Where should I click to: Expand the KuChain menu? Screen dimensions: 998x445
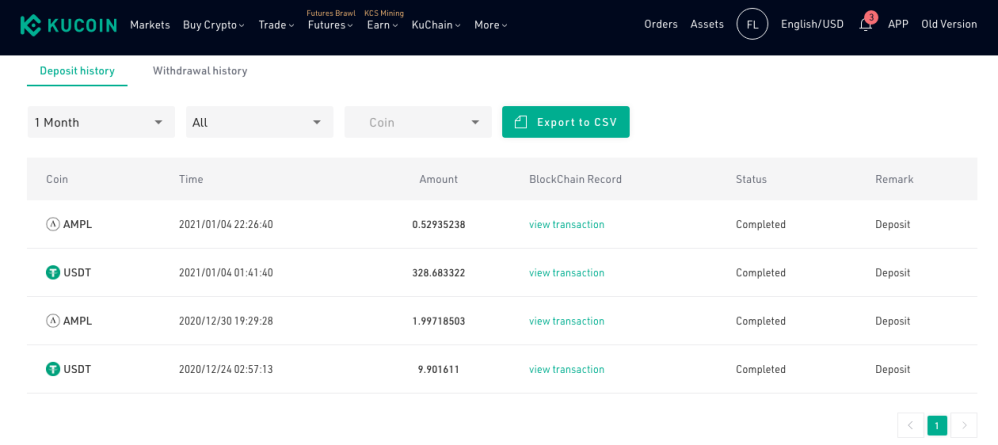tap(436, 25)
